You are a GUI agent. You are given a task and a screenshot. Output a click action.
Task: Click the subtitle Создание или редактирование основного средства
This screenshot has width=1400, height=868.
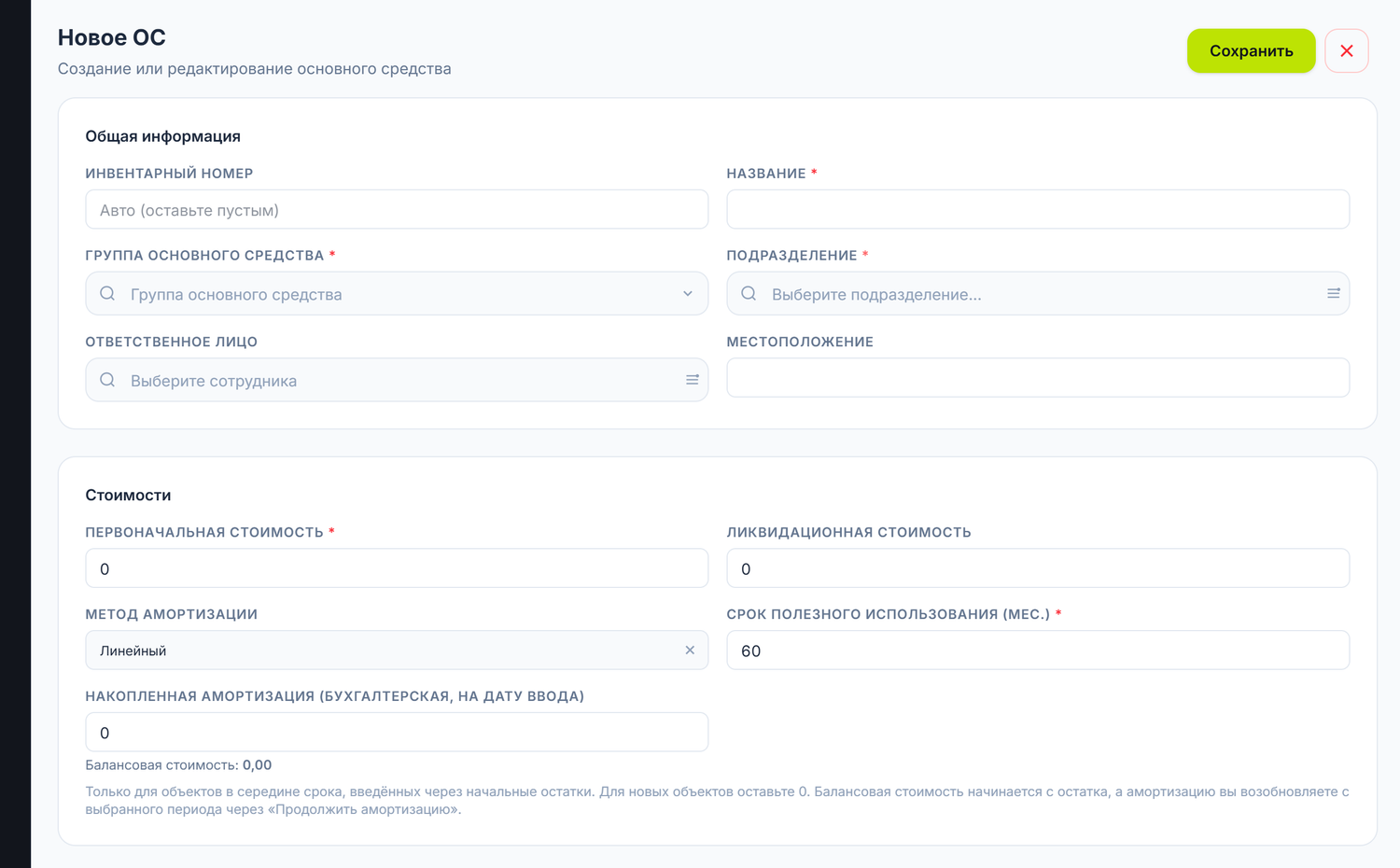255,69
